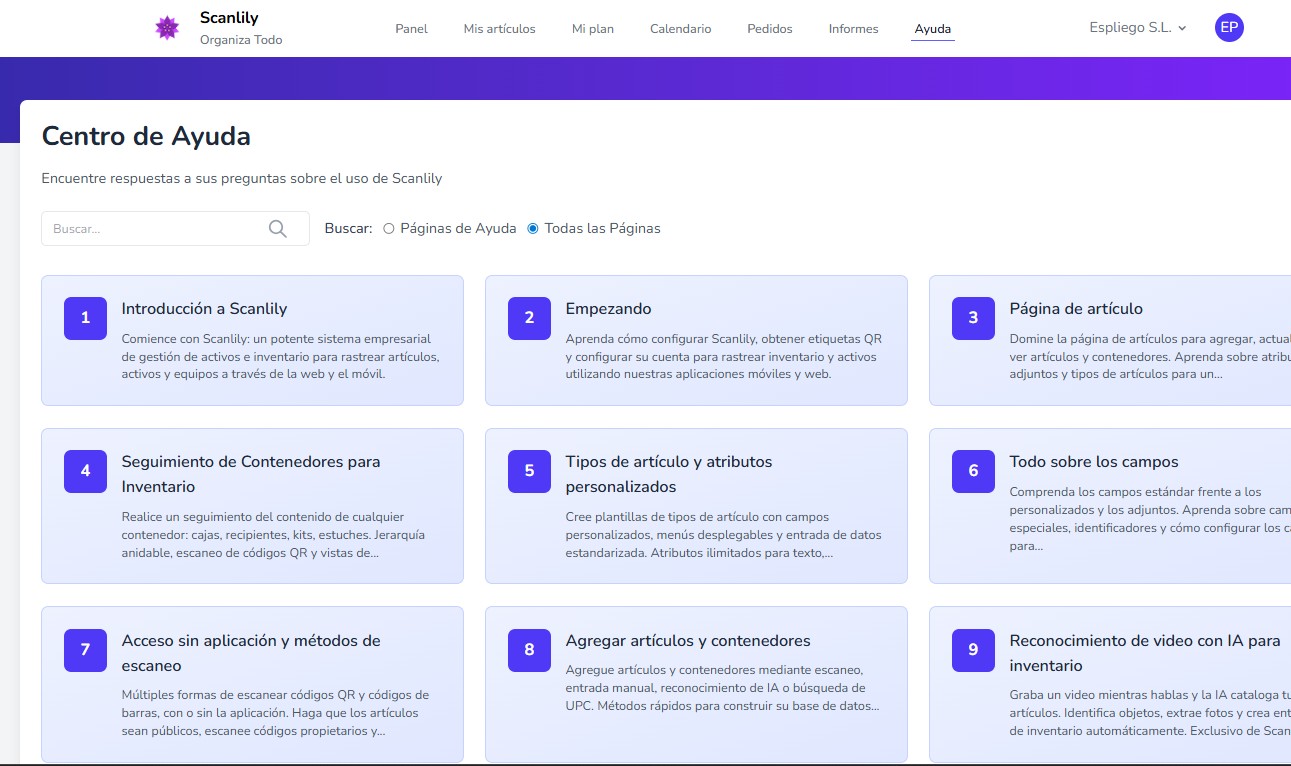Click the number 7 badge for Acceso sin aplicación
The image size is (1291, 766).
(x=85, y=650)
